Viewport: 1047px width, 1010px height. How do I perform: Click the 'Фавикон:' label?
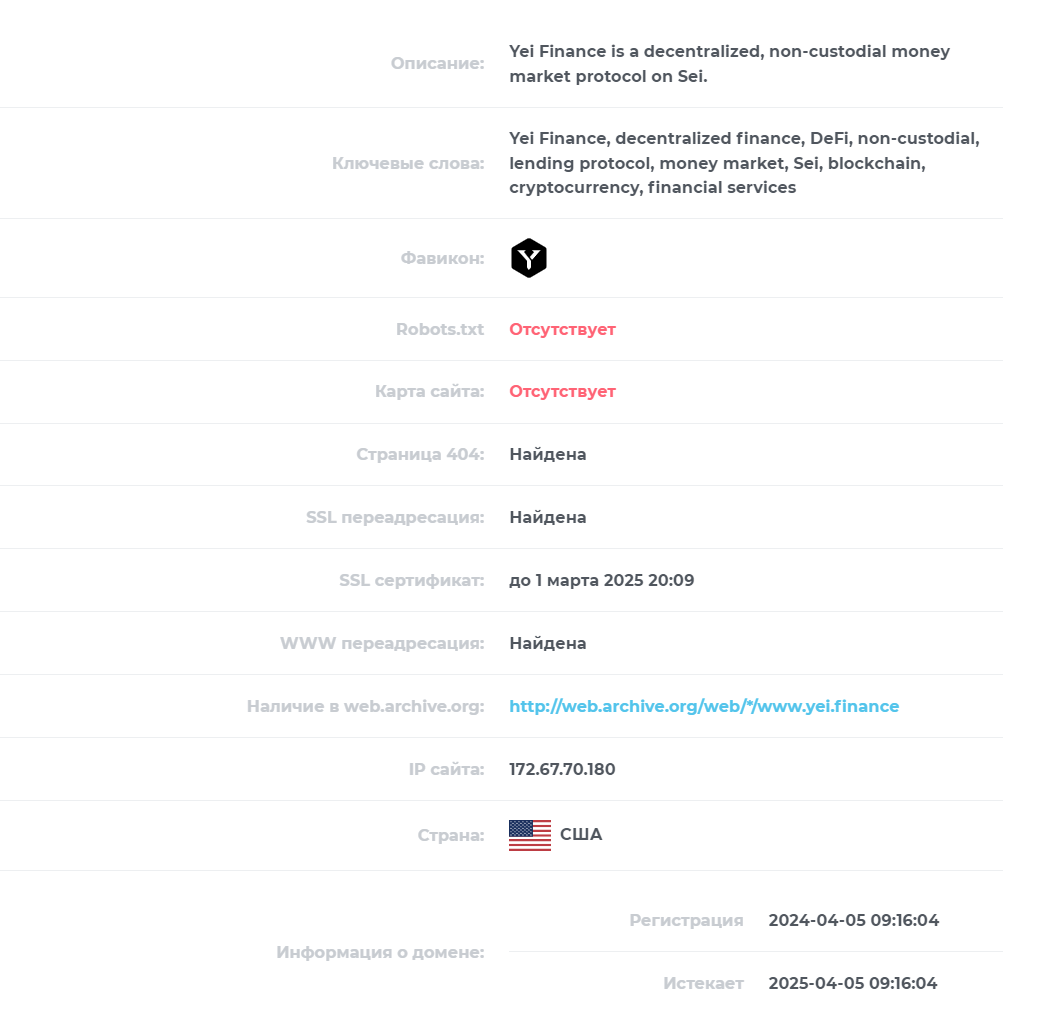[442, 258]
